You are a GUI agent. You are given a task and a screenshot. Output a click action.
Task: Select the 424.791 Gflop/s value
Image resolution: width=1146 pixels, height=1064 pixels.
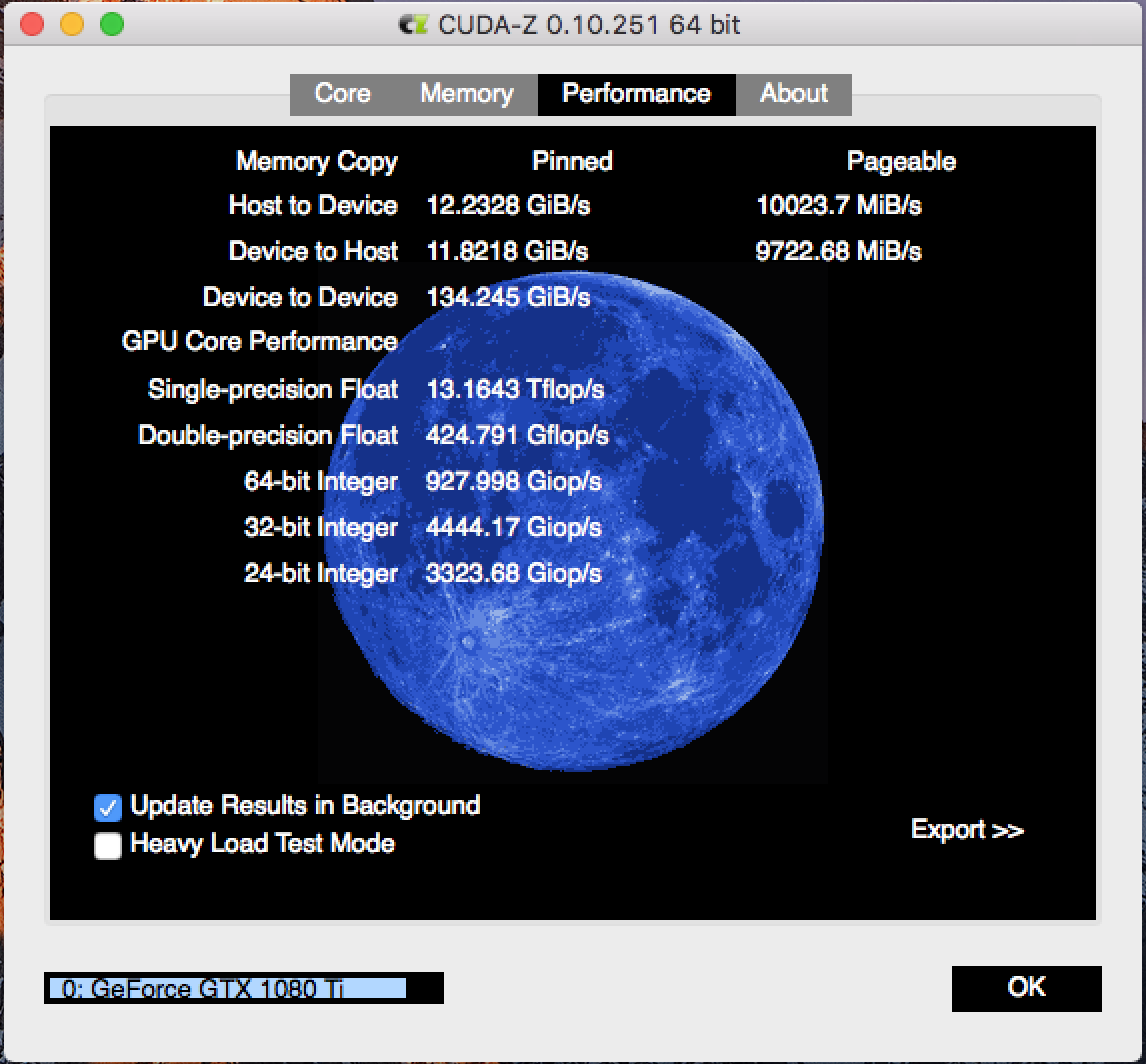pyautogui.click(x=517, y=436)
